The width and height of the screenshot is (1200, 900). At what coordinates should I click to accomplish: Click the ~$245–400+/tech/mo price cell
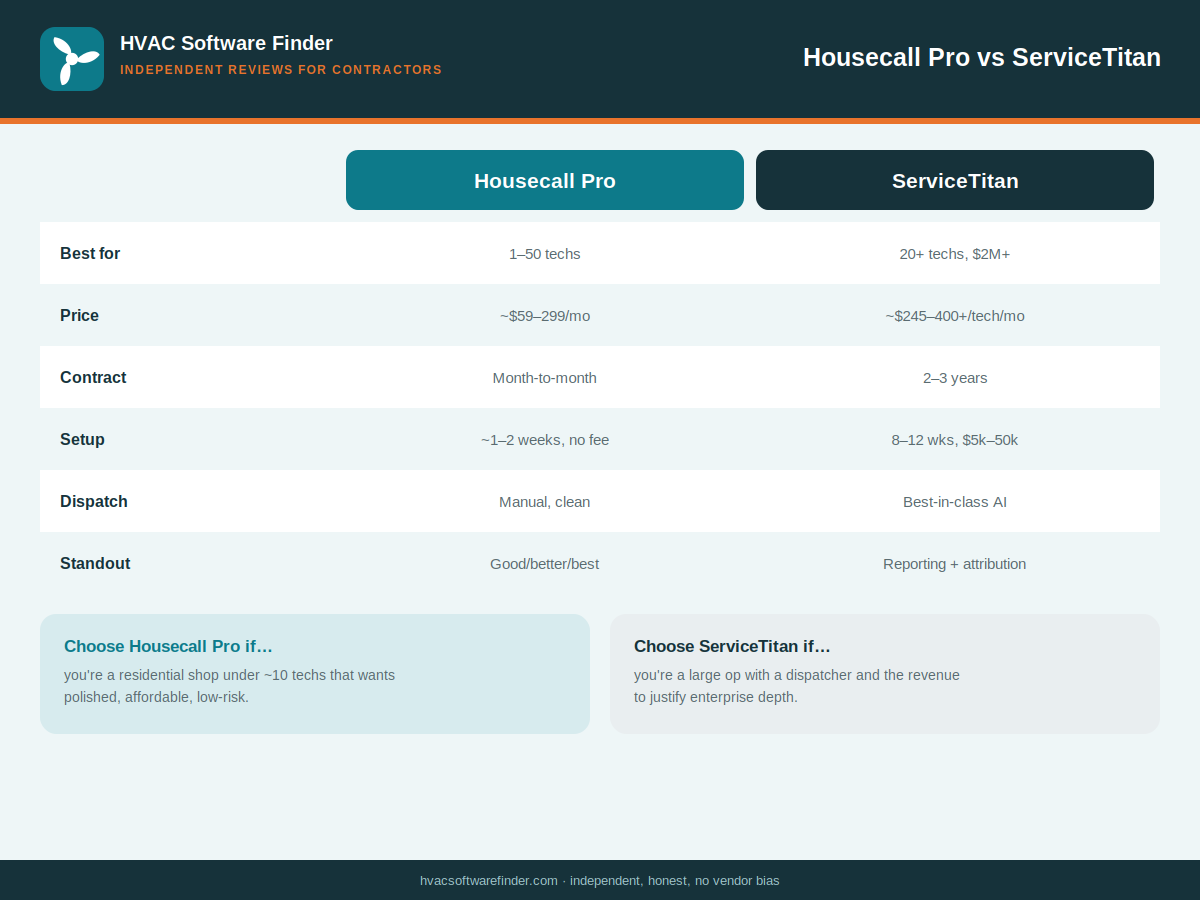955,316
